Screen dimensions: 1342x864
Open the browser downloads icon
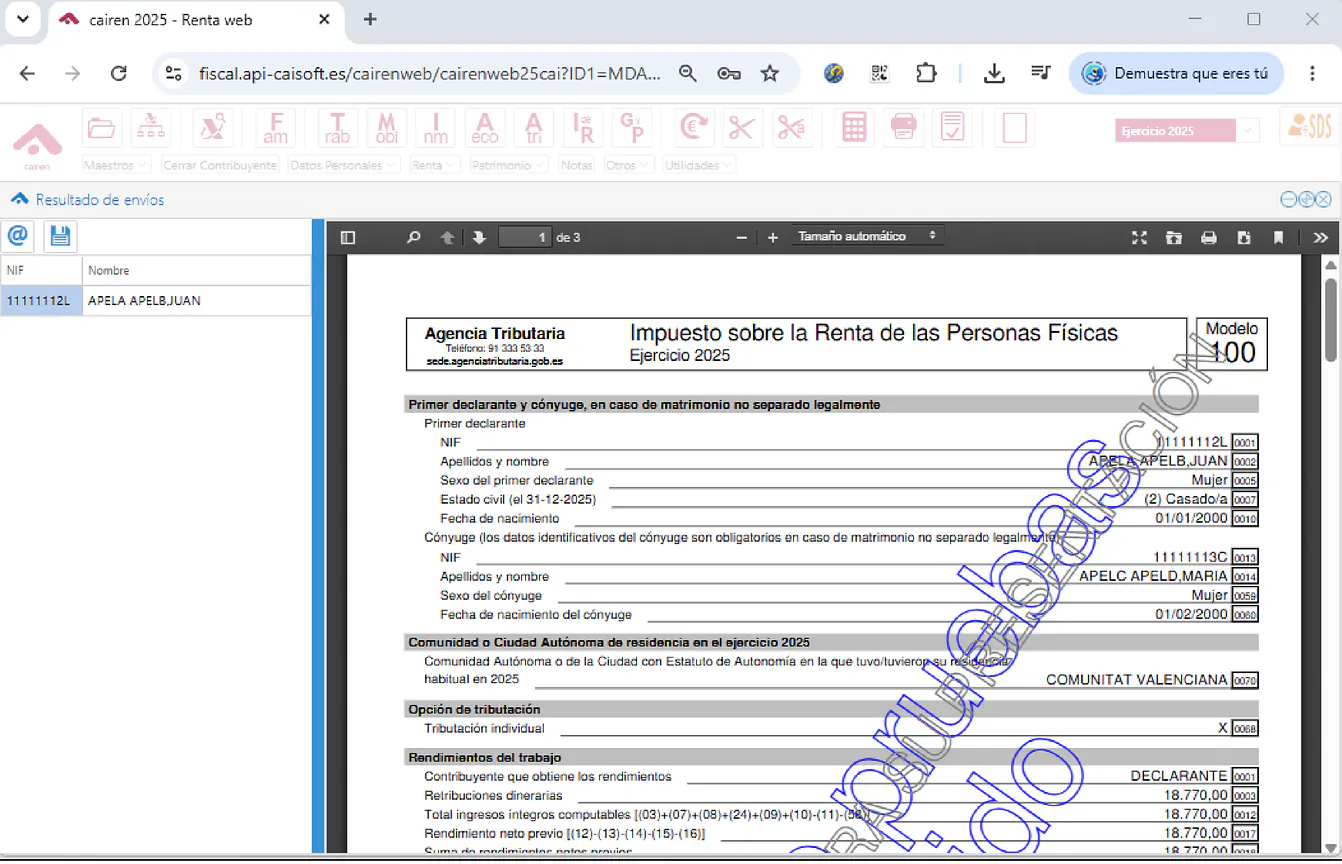coord(994,73)
